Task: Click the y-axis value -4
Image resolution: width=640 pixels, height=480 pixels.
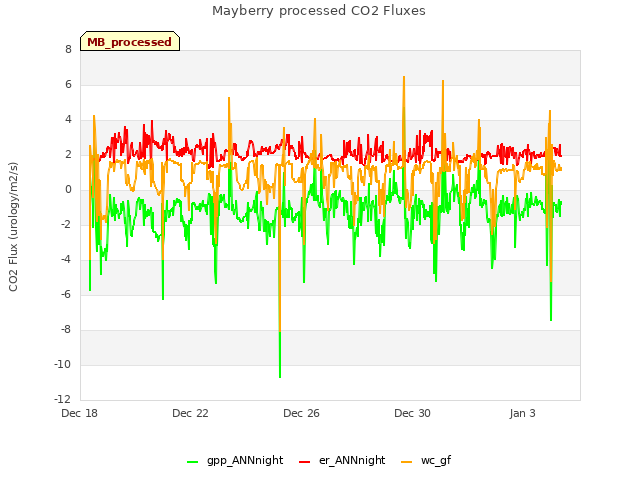Action: click(x=66, y=260)
